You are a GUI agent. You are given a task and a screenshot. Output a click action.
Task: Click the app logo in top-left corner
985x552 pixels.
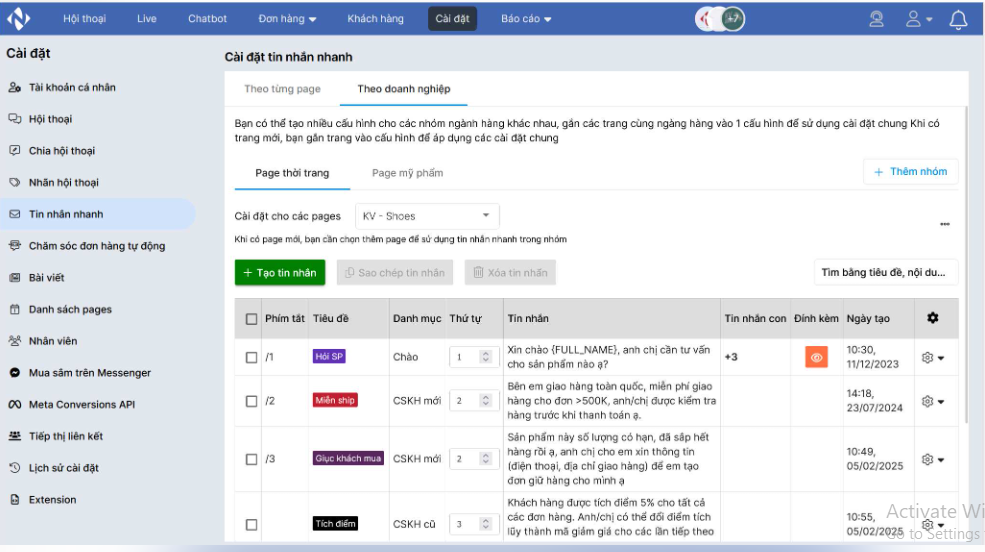(18, 19)
